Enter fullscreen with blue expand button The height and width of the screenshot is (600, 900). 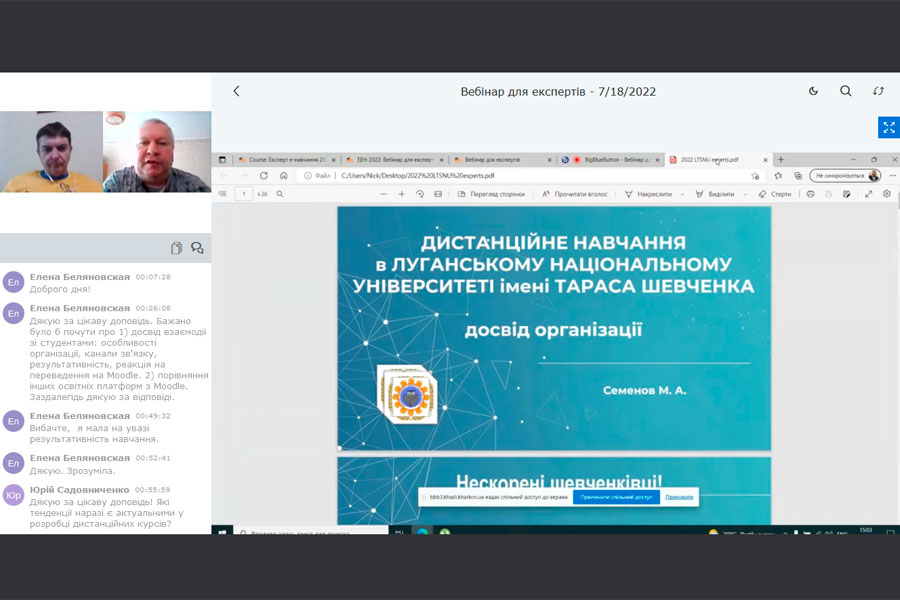click(888, 128)
